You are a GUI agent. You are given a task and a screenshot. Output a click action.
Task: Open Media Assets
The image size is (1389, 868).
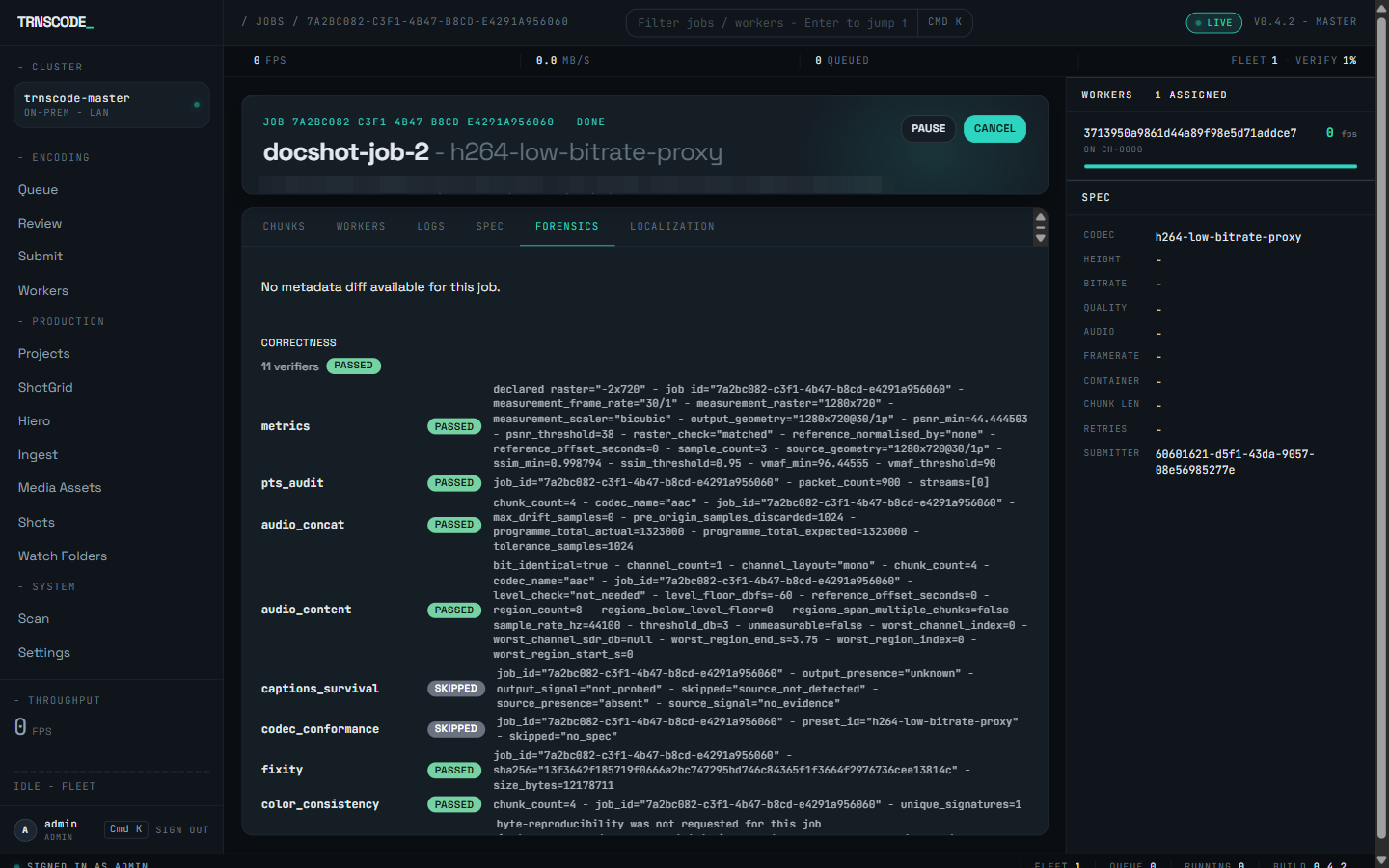[60, 488]
